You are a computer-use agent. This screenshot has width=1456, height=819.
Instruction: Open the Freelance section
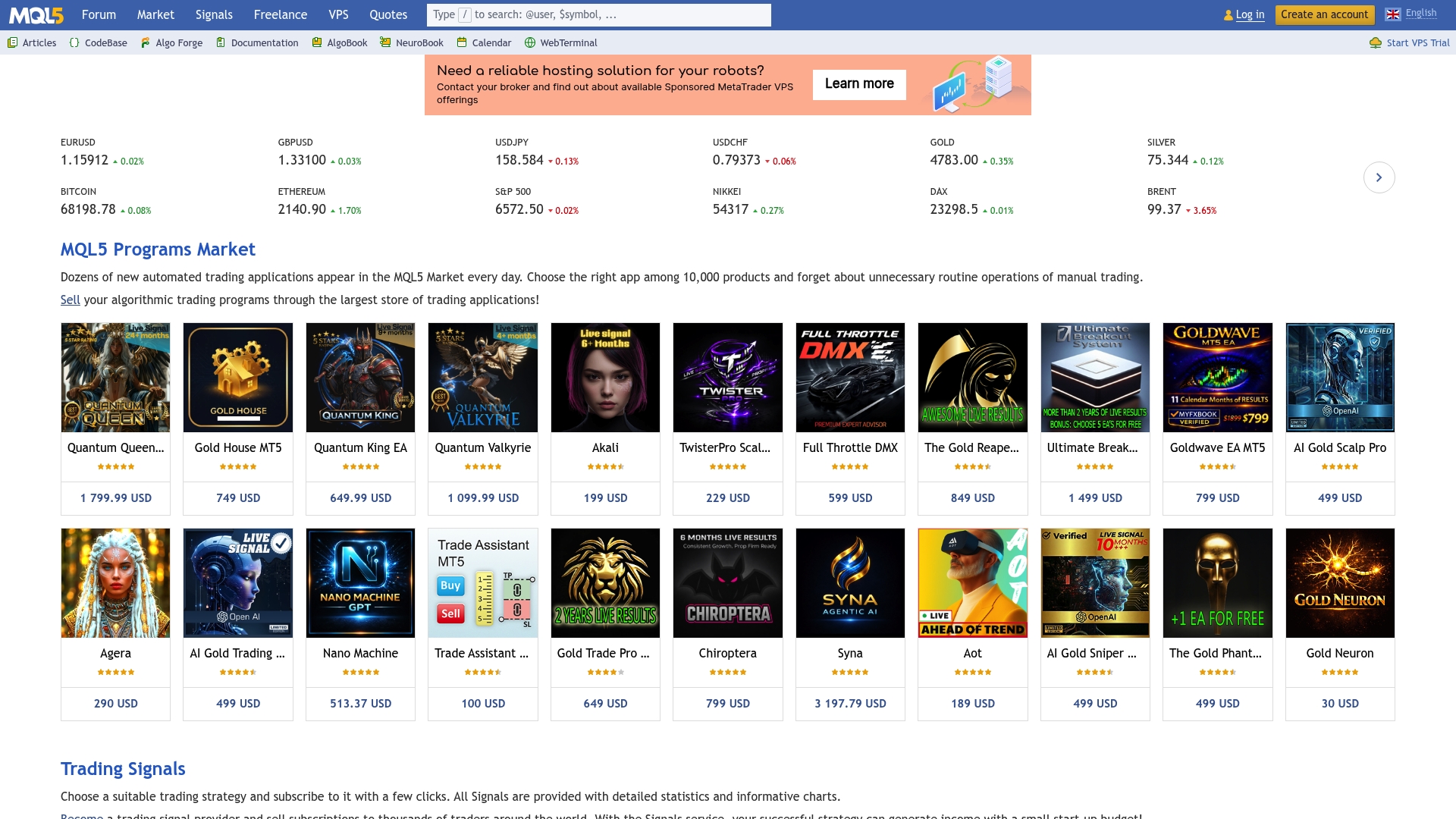coord(281,15)
